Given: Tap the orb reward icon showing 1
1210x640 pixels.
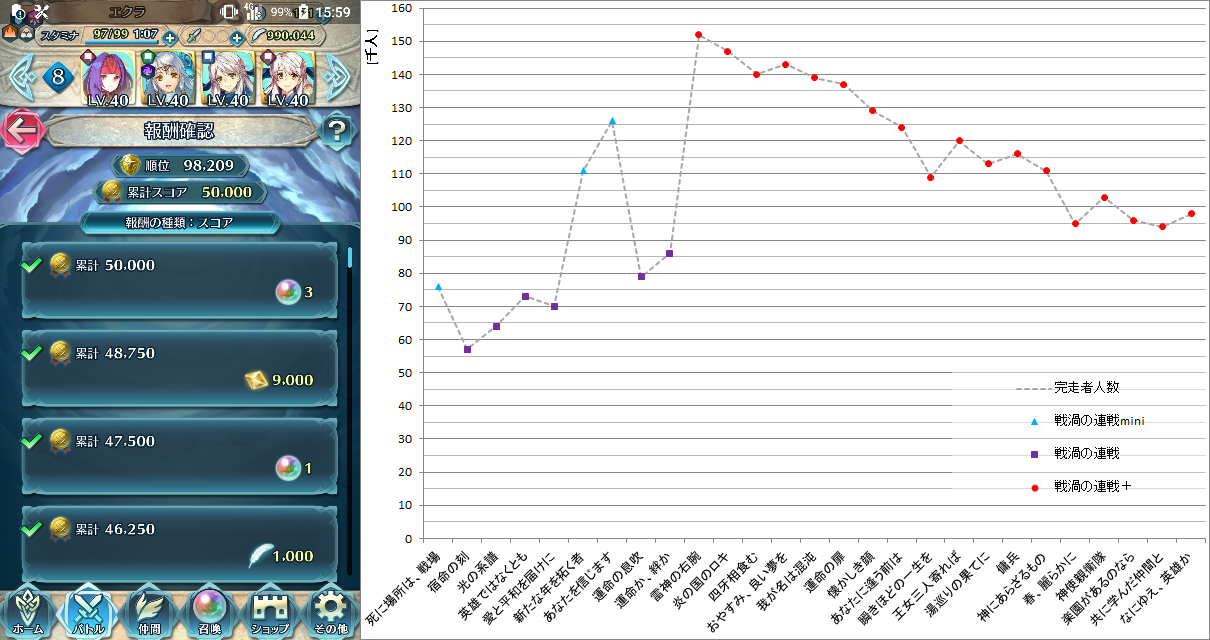Looking at the screenshot, I should coord(287,468).
